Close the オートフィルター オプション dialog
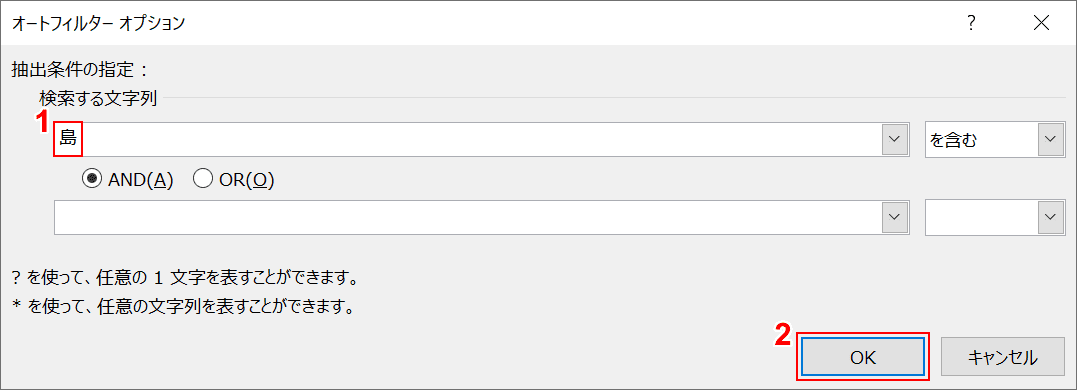This screenshot has width=1077, height=390. click(x=1041, y=23)
